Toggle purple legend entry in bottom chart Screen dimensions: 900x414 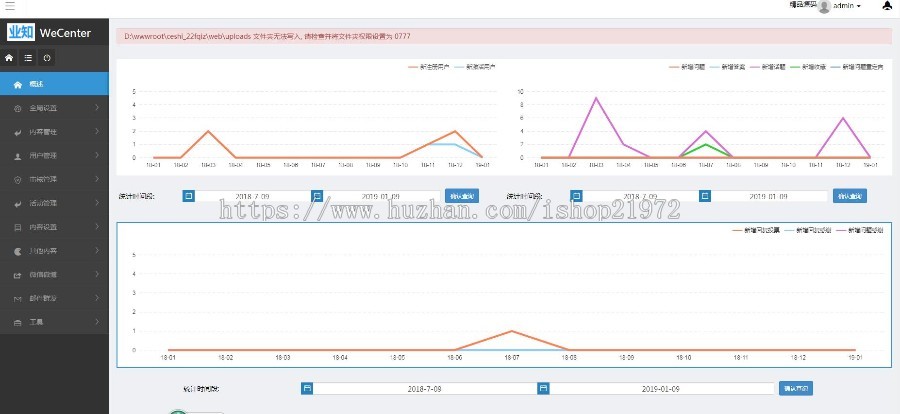(x=859, y=230)
